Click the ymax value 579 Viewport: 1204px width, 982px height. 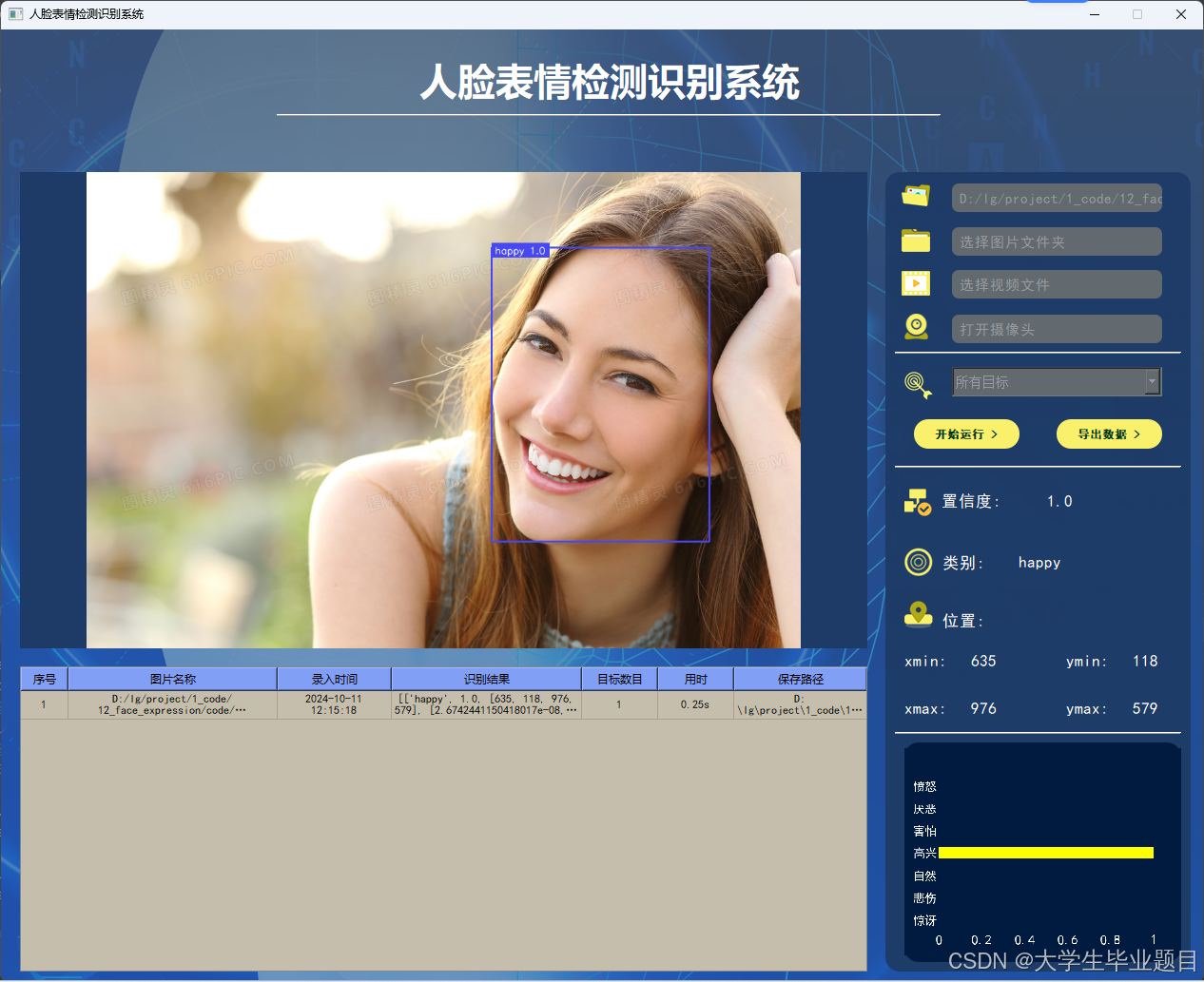[1145, 708]
